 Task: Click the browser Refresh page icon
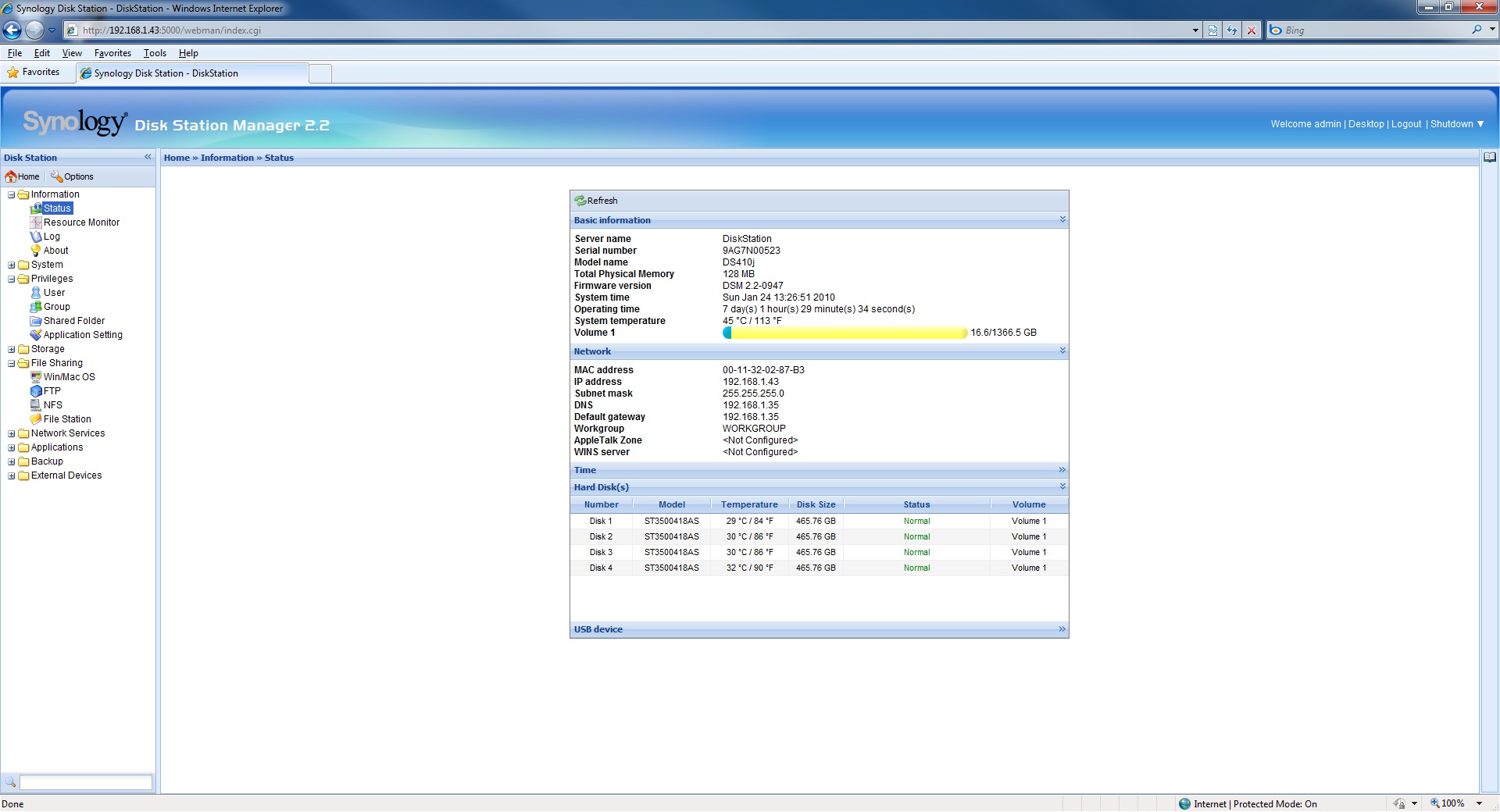click(x=1232, y=30)
